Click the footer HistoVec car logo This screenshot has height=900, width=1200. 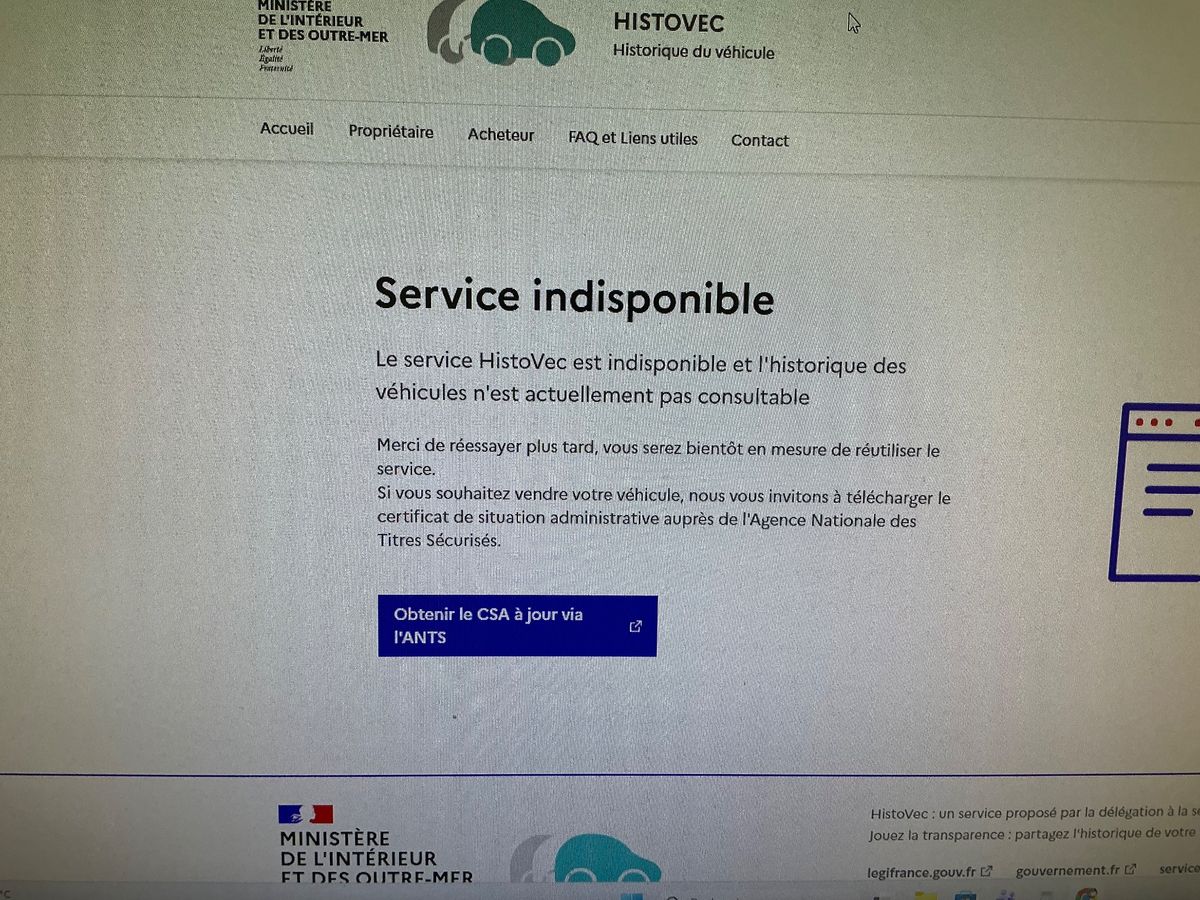tap(586, 858)
